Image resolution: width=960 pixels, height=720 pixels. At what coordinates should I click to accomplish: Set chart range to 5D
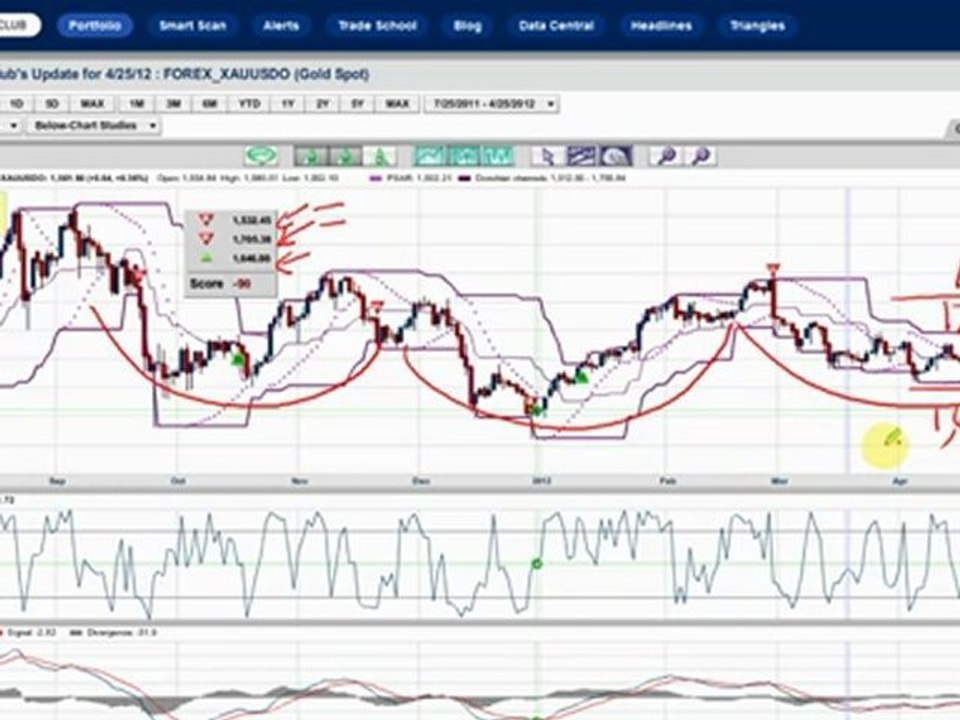coord(52,103)
